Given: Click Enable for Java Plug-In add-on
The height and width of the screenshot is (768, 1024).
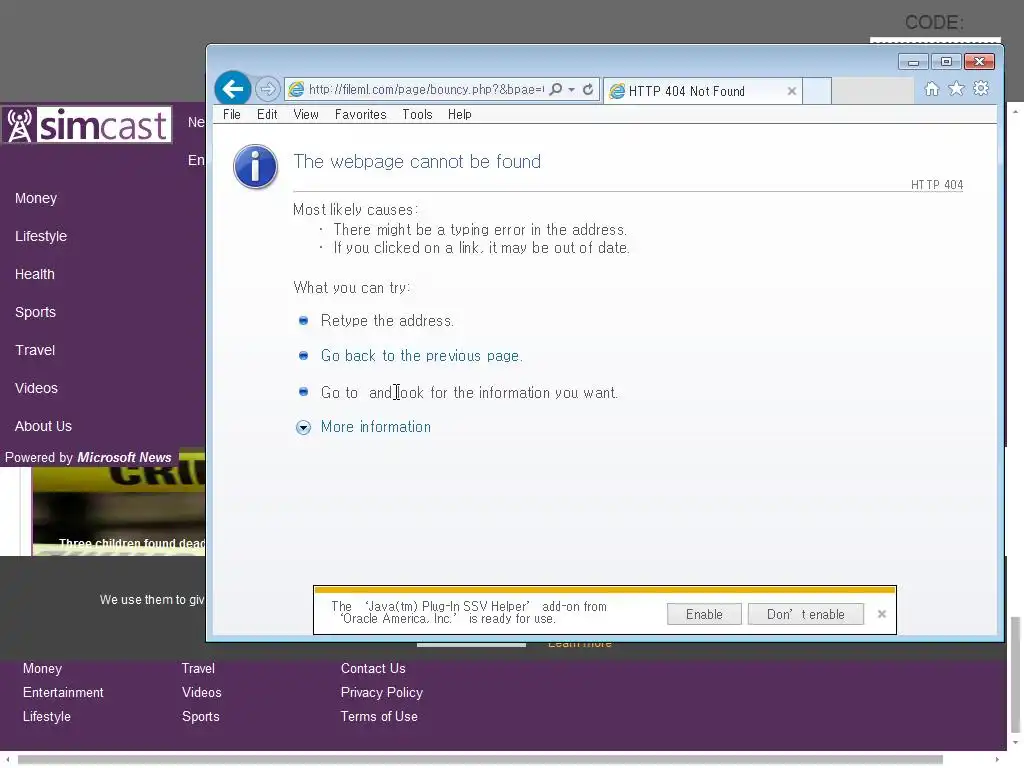Looking at the screenshot, I should click(704, 615).
